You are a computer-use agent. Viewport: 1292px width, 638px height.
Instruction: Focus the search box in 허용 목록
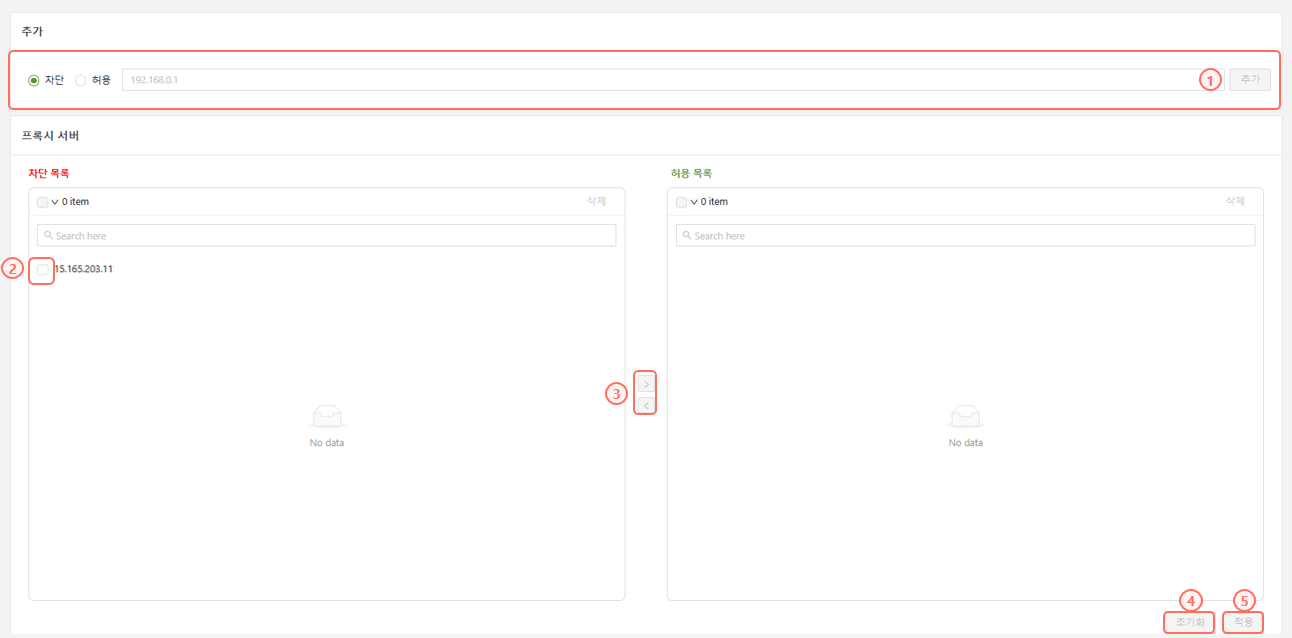(x=965, y=236)
